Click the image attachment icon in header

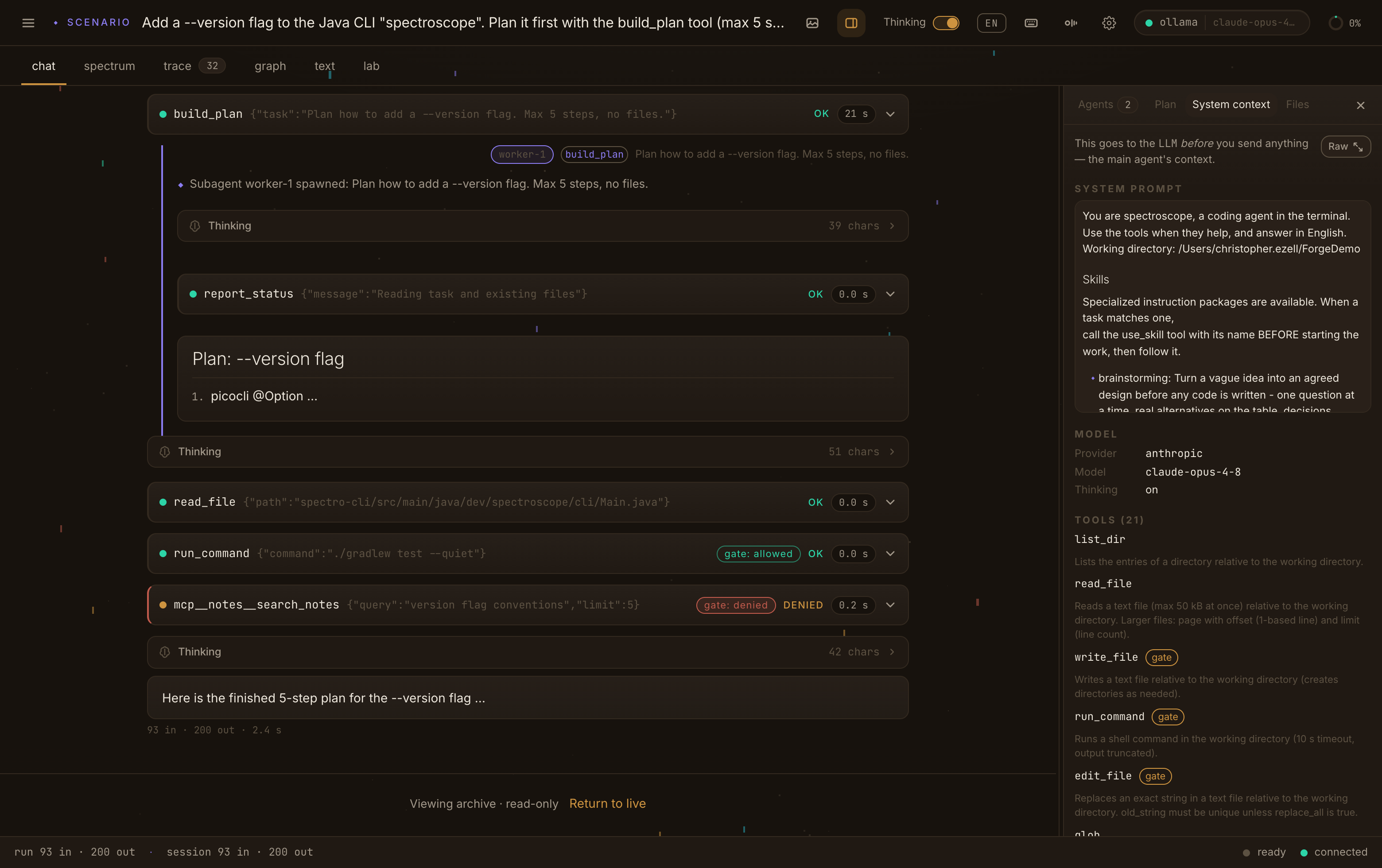coord(812,23)
